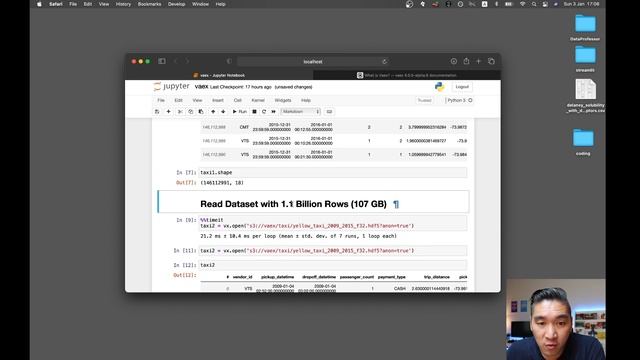Toggle Safari sidebar button

[162, 61]
